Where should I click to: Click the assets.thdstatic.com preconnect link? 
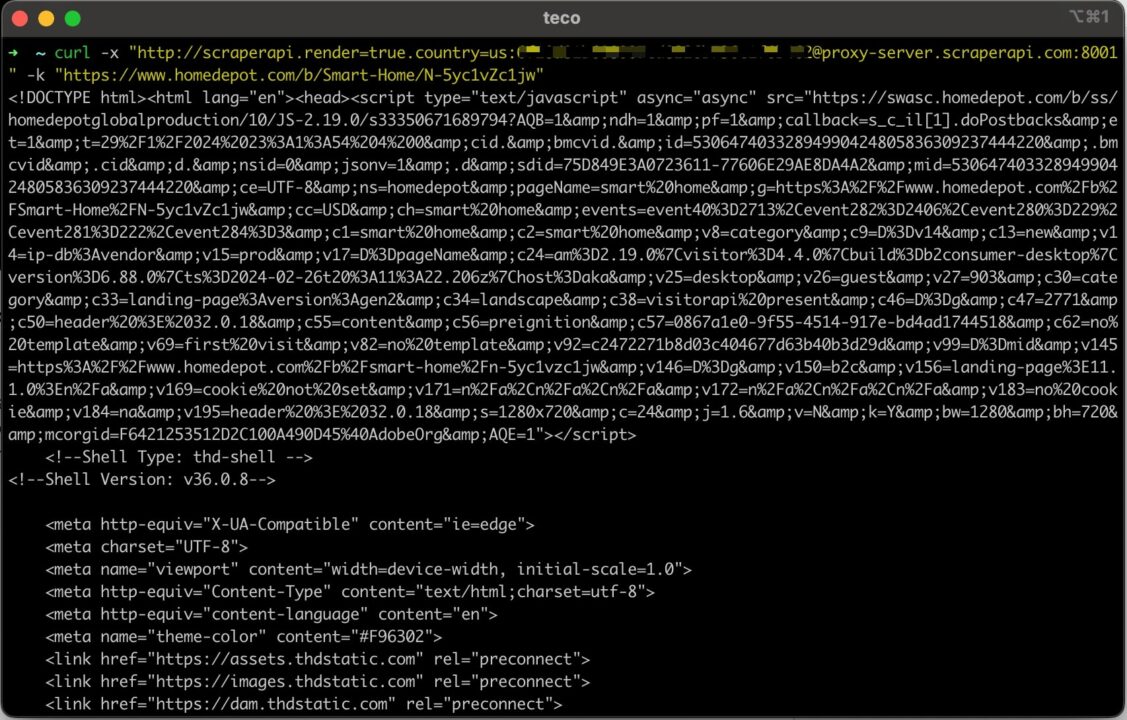[x=318, y=658]
